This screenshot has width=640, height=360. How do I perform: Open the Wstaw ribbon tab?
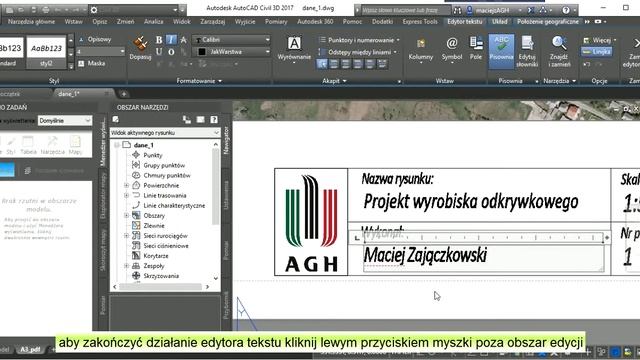[x=73, y=22]
